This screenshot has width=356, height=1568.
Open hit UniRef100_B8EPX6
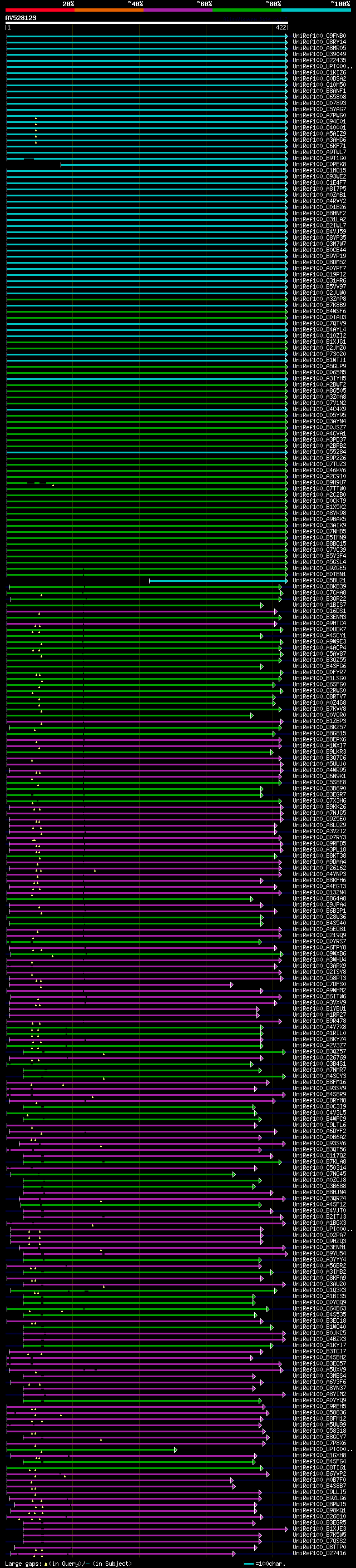319,740
